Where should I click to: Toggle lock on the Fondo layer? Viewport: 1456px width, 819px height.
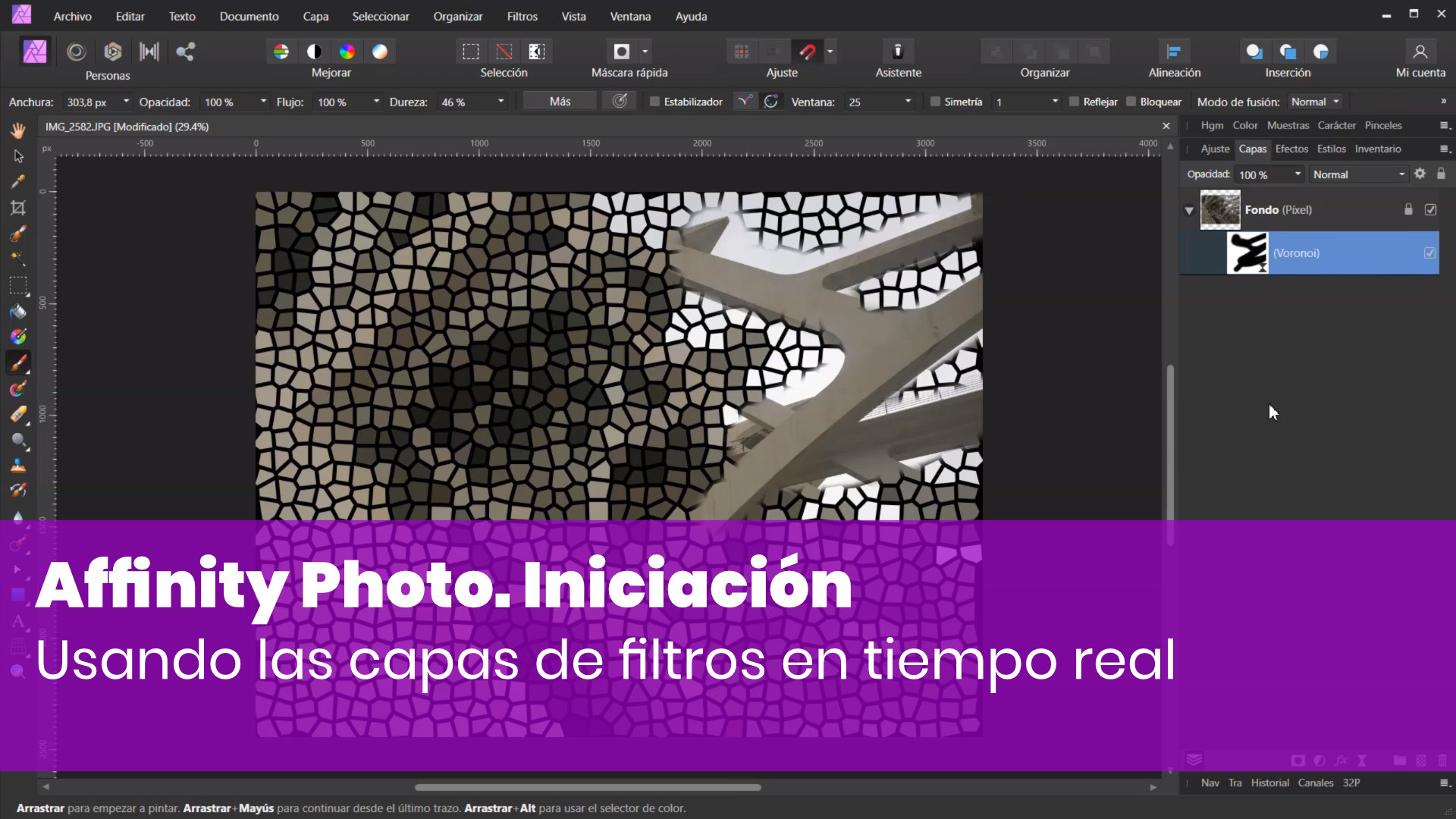point(1408,209)
